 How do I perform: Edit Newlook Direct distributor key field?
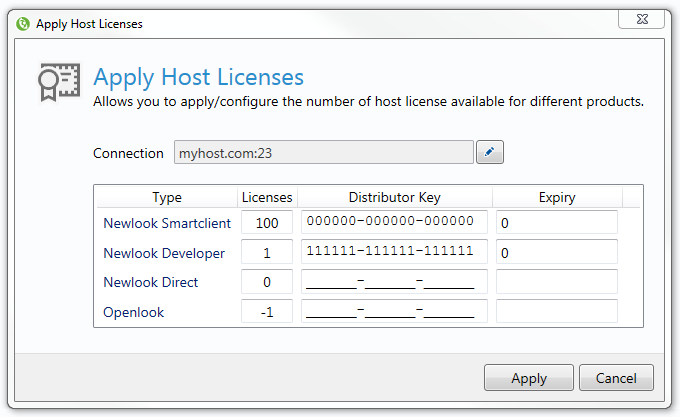[394, 282]
